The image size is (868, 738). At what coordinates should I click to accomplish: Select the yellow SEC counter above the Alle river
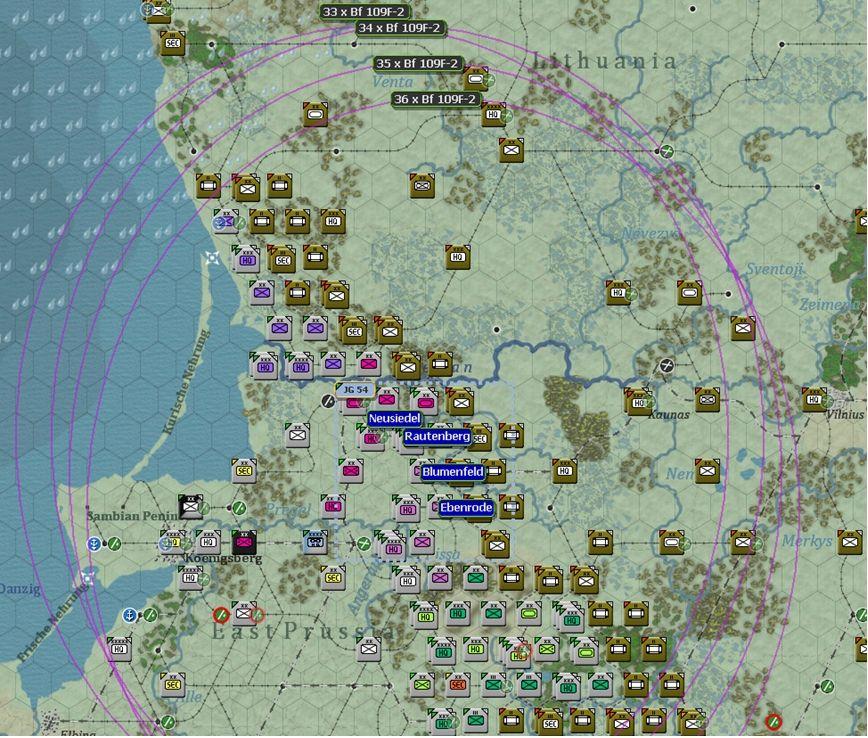[x=173, y=685]
